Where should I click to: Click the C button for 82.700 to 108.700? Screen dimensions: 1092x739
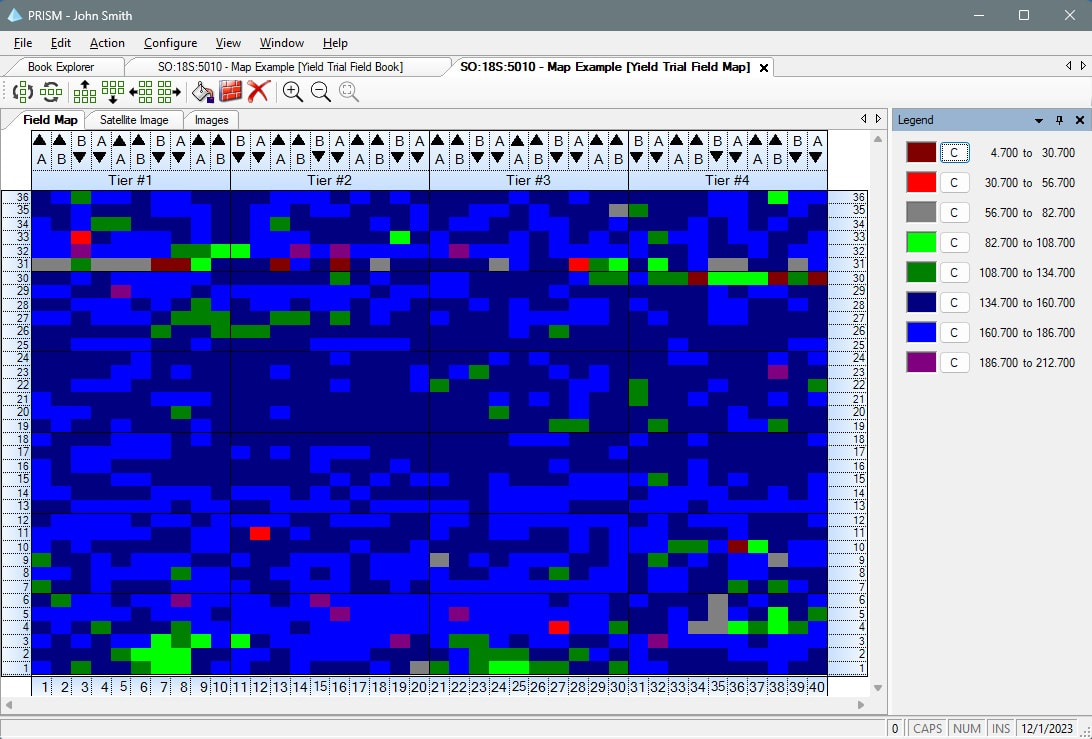click(954, 242)
